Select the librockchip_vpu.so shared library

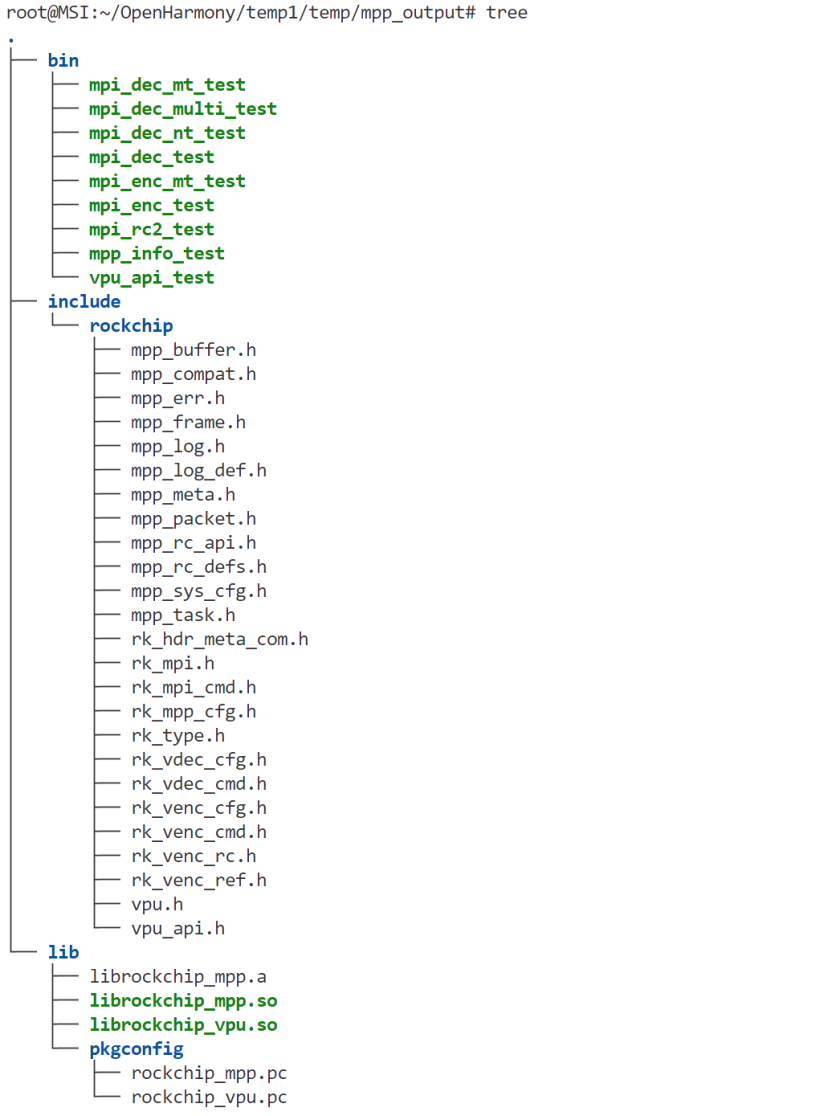[x=183, y=1025]
